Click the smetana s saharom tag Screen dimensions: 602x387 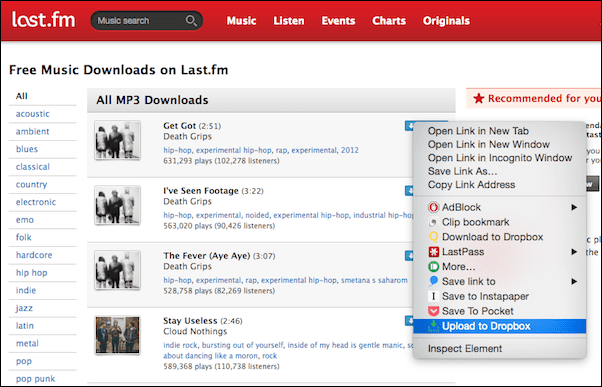[x=374, y=280]
